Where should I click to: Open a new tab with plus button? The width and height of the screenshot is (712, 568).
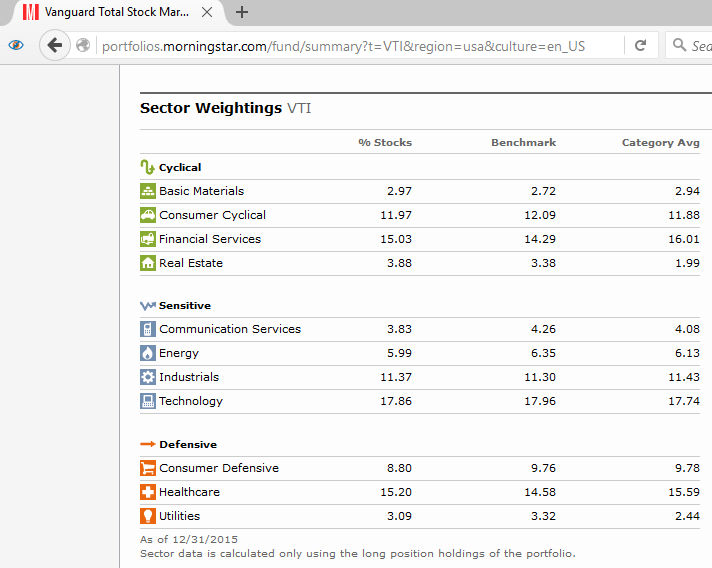point(242,13)
